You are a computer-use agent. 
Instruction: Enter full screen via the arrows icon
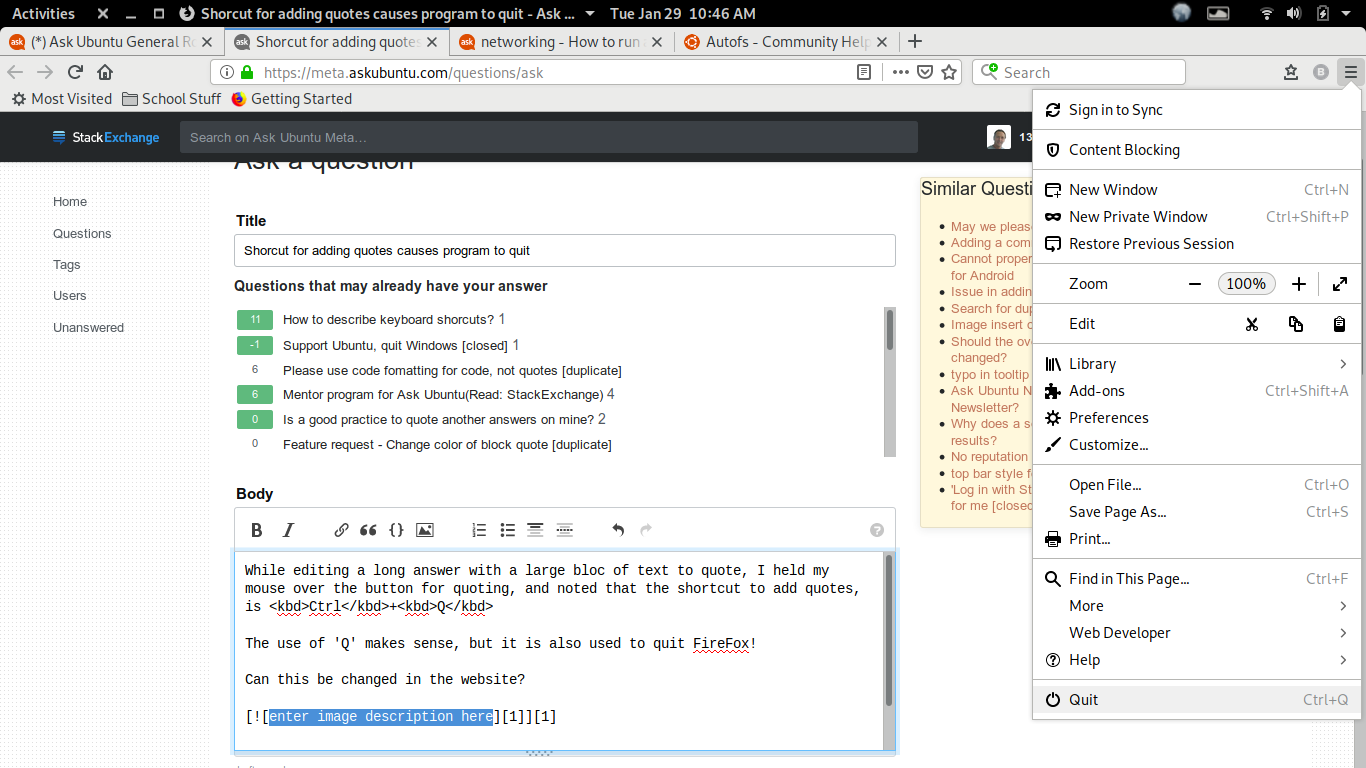[1340, 284]
